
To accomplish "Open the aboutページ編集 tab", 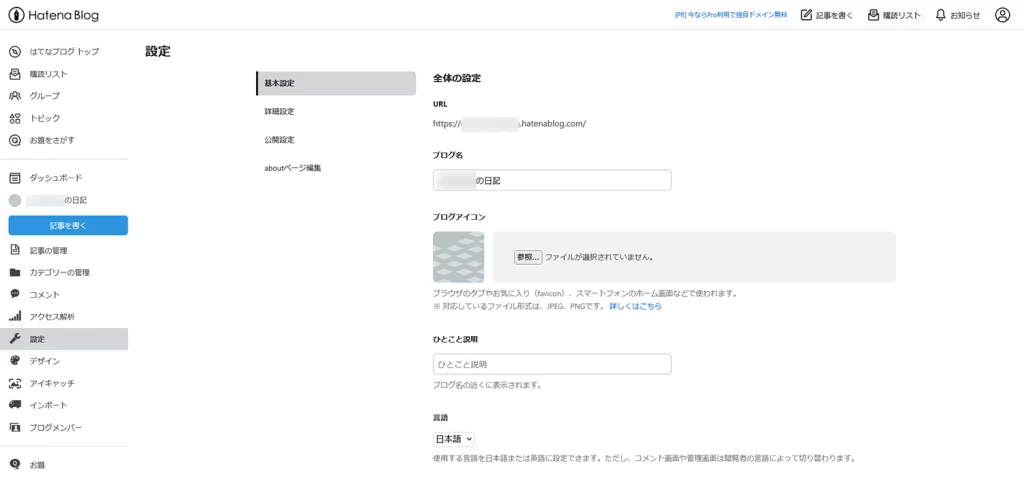I will (x=292, y=167).
